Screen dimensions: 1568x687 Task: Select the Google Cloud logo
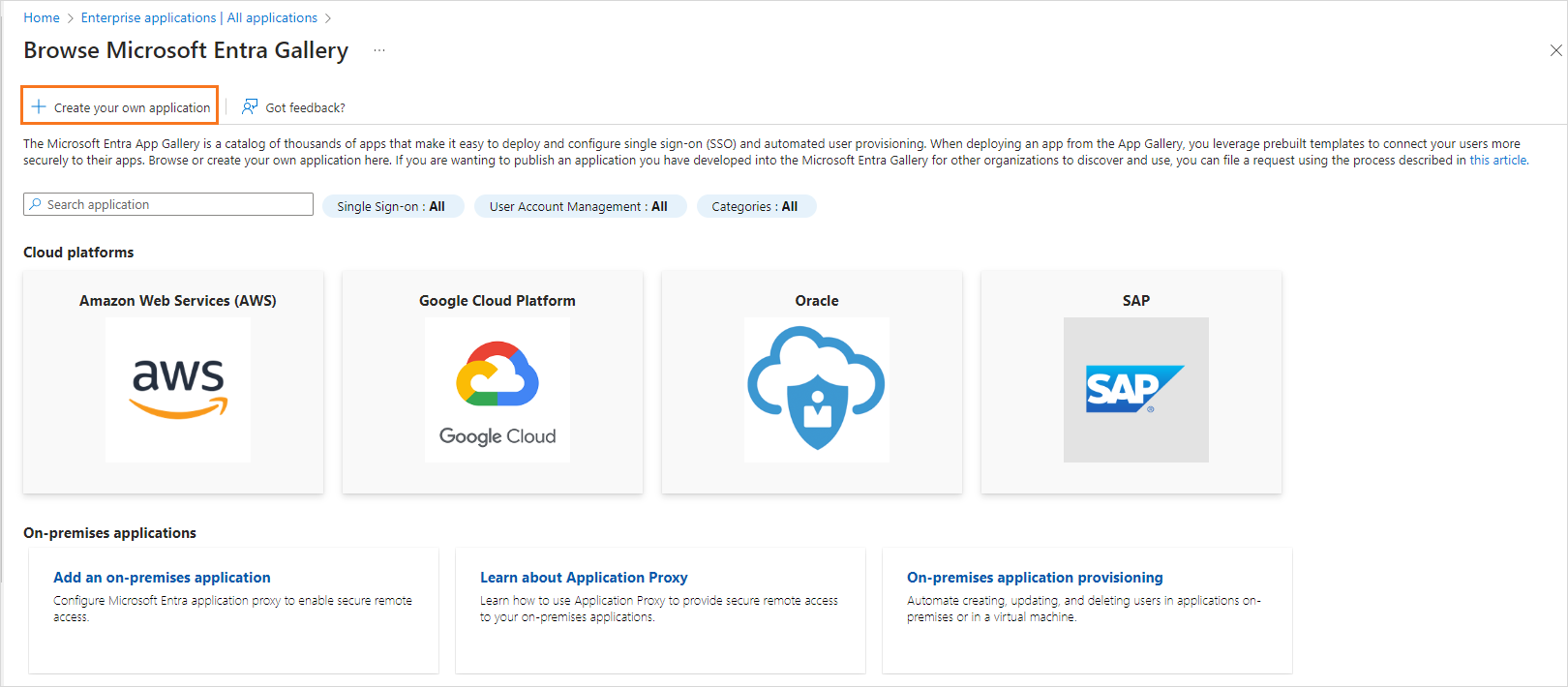tap(498, 390)
